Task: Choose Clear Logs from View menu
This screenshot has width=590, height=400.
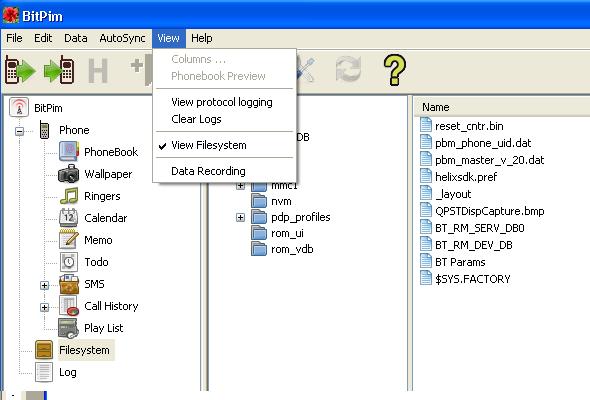Action: 225,119
